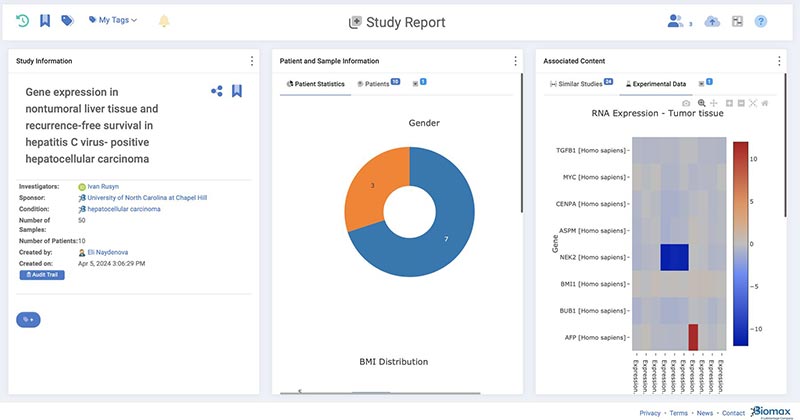
Task: Switch to Similar Studies tab
Action: click(581, 84)
